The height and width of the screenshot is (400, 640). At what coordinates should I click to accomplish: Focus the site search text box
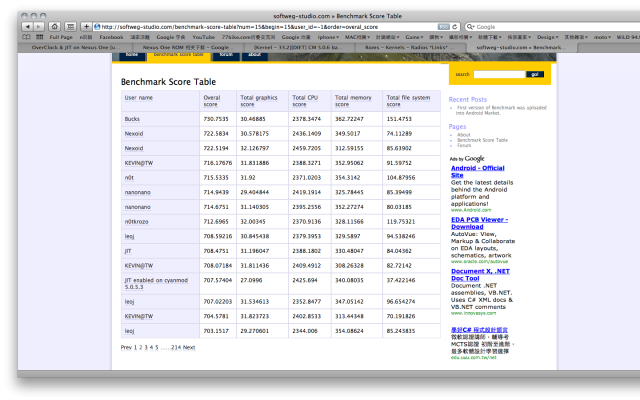pos(499,74)
